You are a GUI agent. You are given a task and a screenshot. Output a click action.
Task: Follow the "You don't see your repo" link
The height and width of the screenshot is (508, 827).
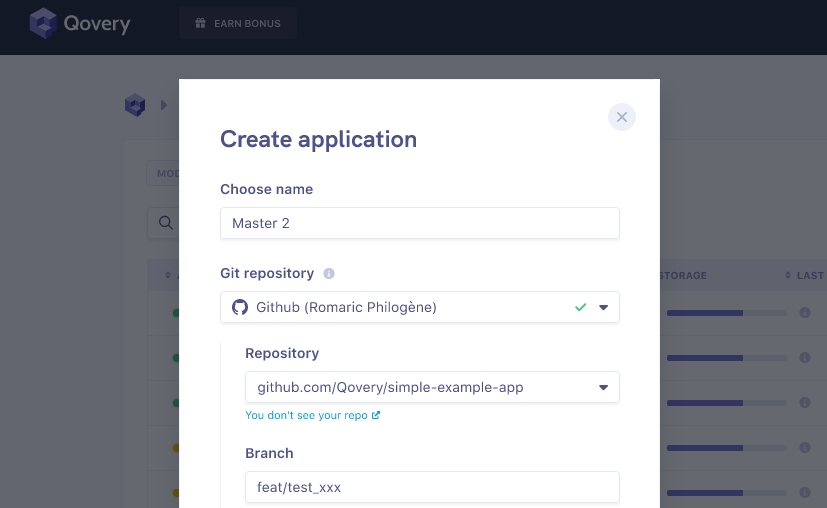[312, 415]
